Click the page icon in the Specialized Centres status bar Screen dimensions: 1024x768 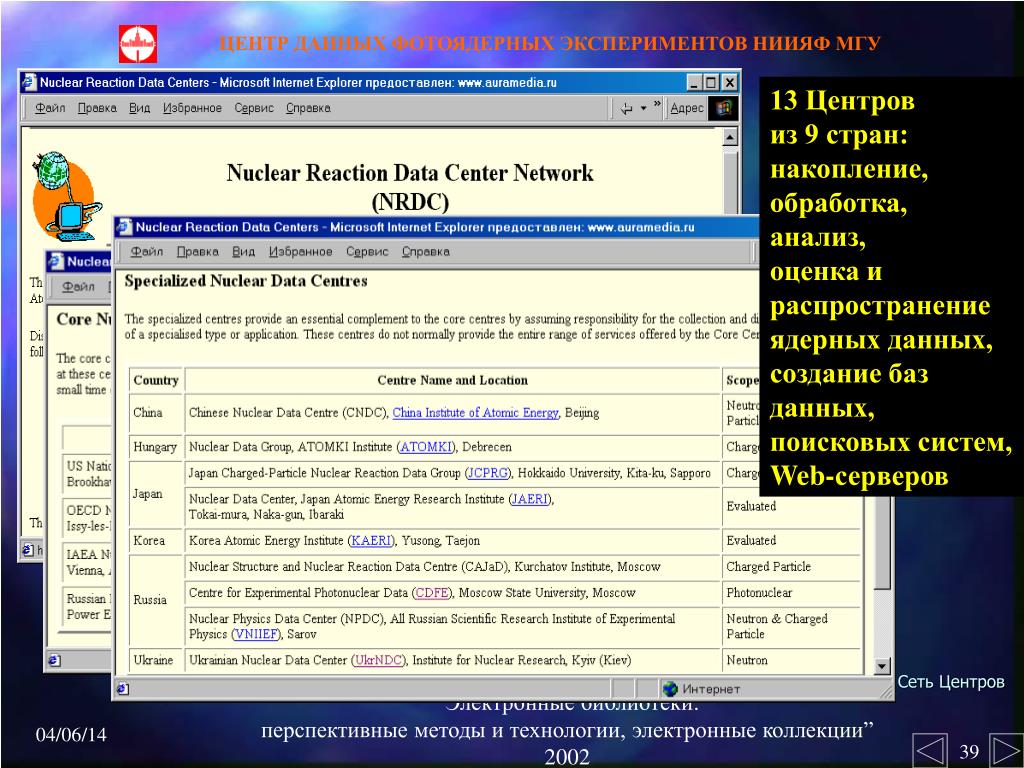pos(123,689)
